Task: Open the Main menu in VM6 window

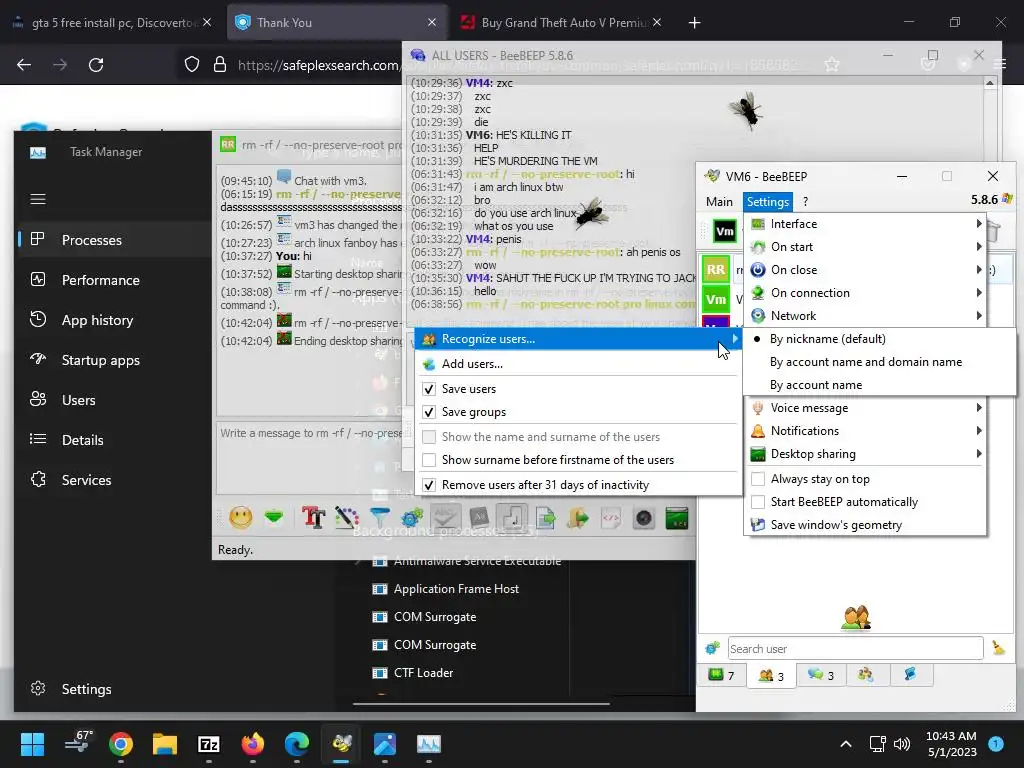Action: 719,202
